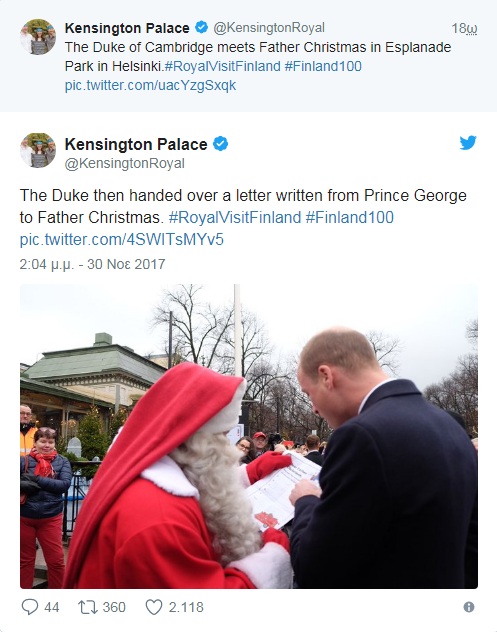The width and height of the screenshot is (497, 632).
Task: Open the tweet info icon at the bottom right
Action: 469,607
